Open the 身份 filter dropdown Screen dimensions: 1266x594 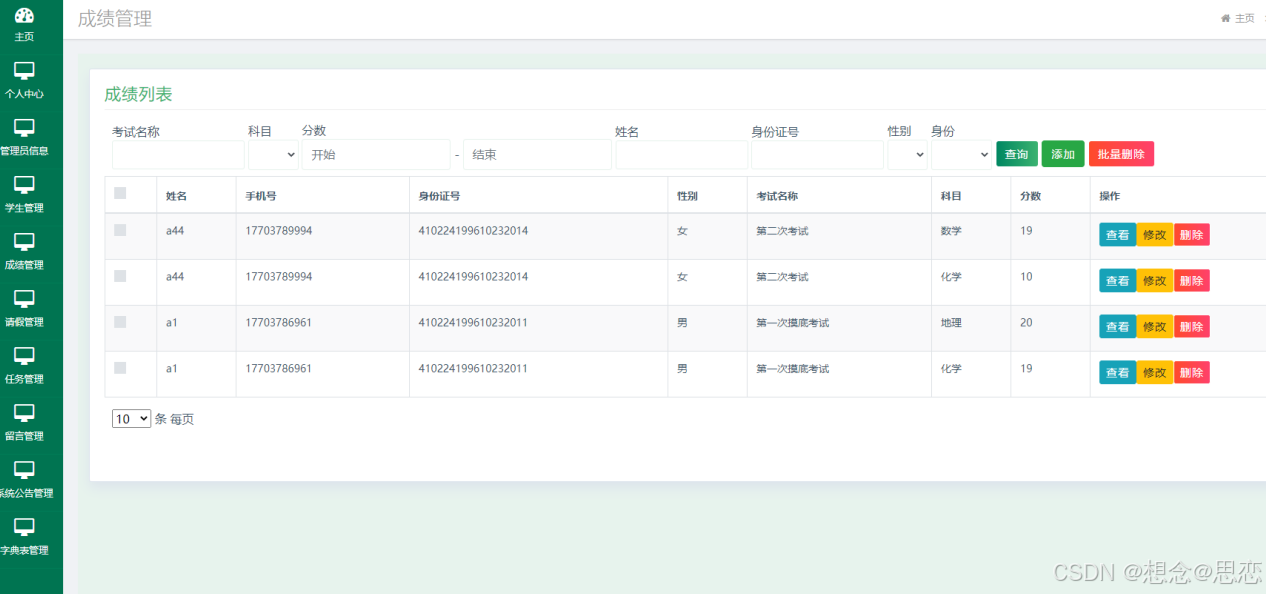click(961, 155)
